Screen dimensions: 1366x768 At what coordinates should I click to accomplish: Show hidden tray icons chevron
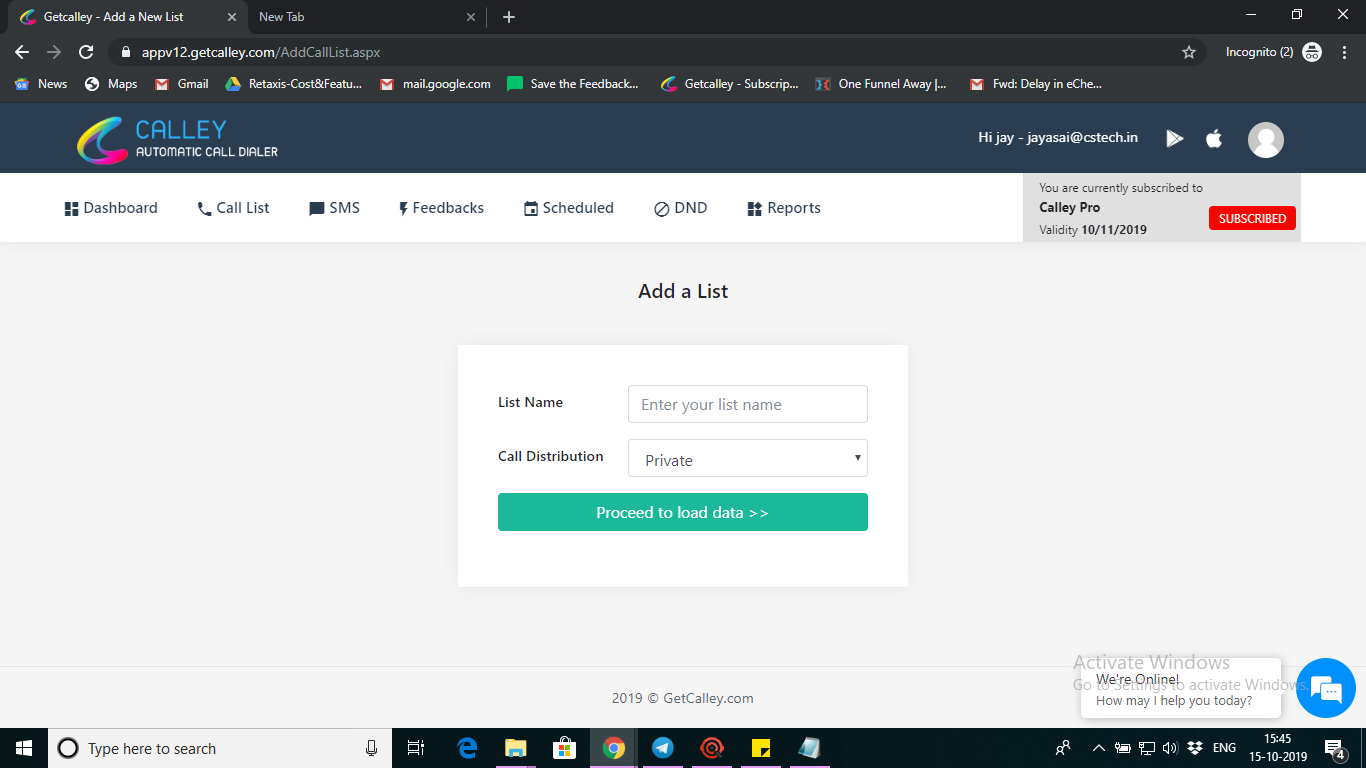click(x=1098, y=748)
